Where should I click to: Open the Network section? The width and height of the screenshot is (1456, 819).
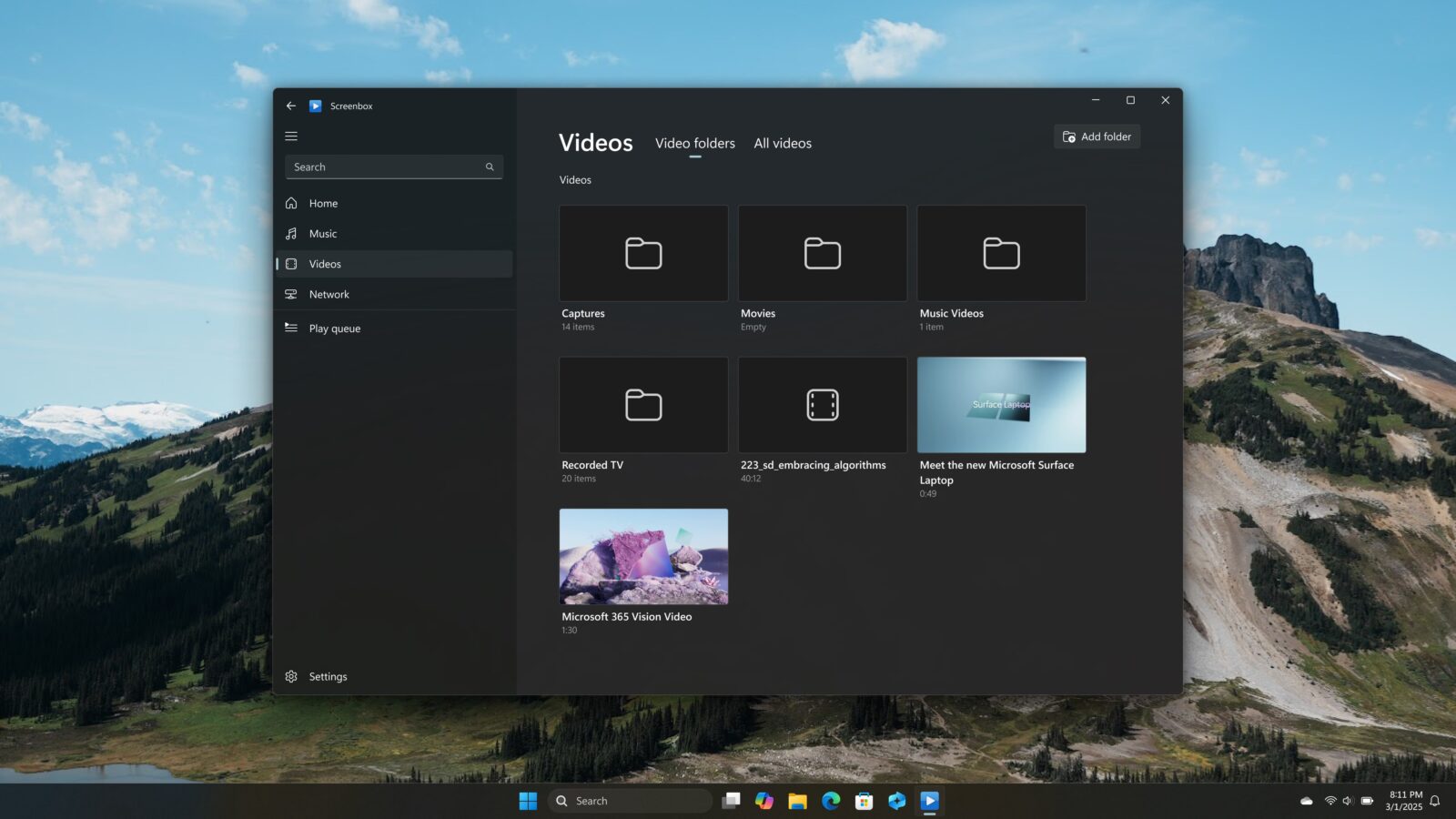[329, 295]
